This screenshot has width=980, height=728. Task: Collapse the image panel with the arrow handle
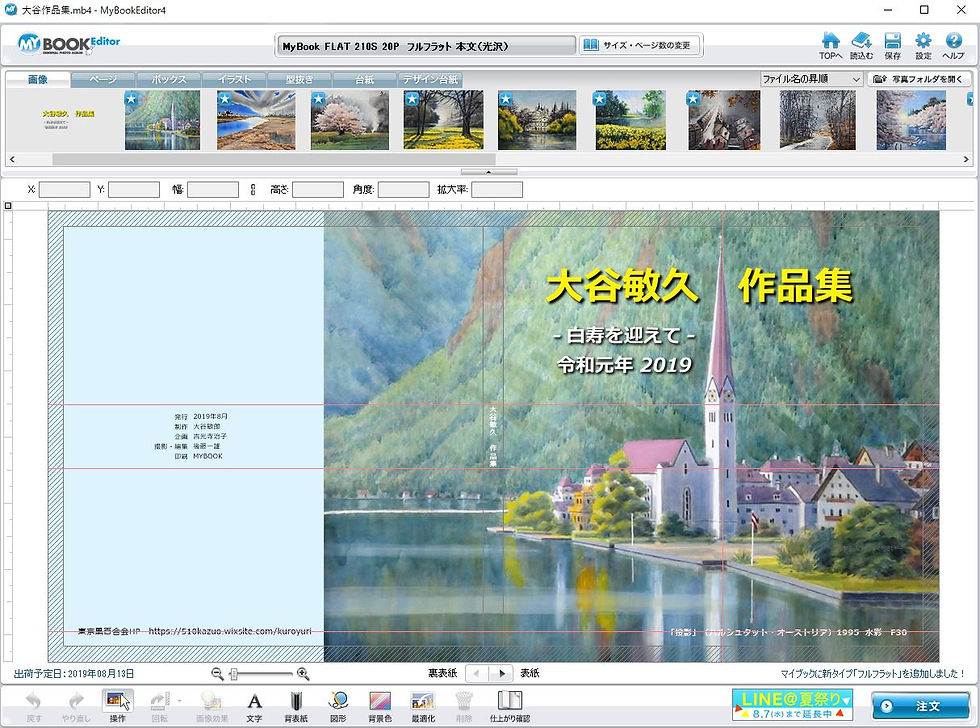(489, 172)
